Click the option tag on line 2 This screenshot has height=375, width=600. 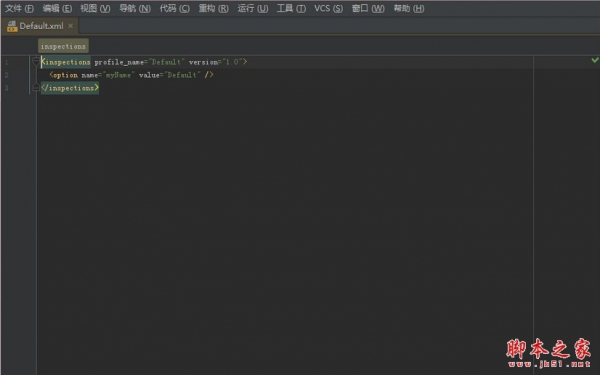click(x=64, y=75)
